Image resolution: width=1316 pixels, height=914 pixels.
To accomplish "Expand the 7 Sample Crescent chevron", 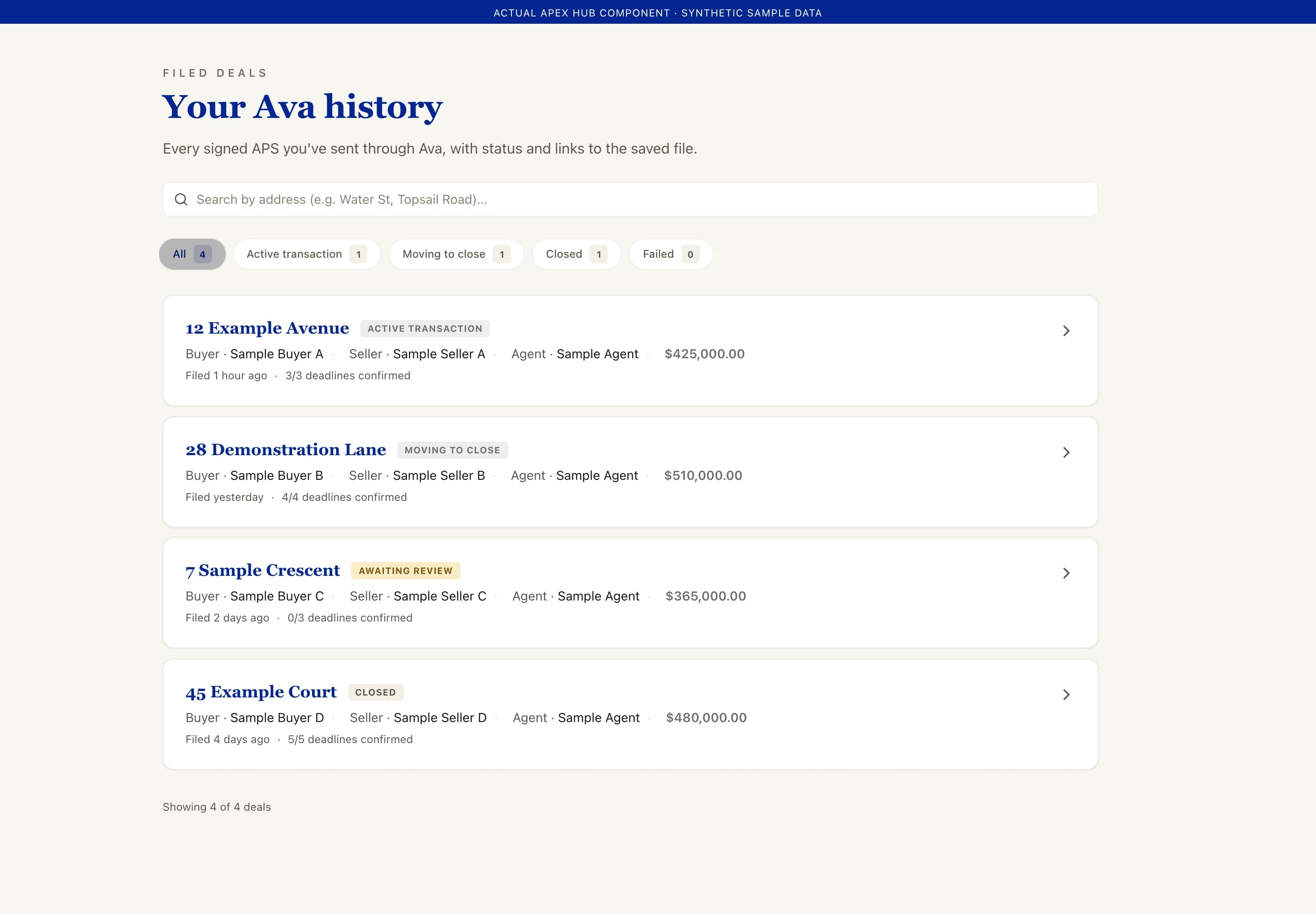I will point(1067,573).
